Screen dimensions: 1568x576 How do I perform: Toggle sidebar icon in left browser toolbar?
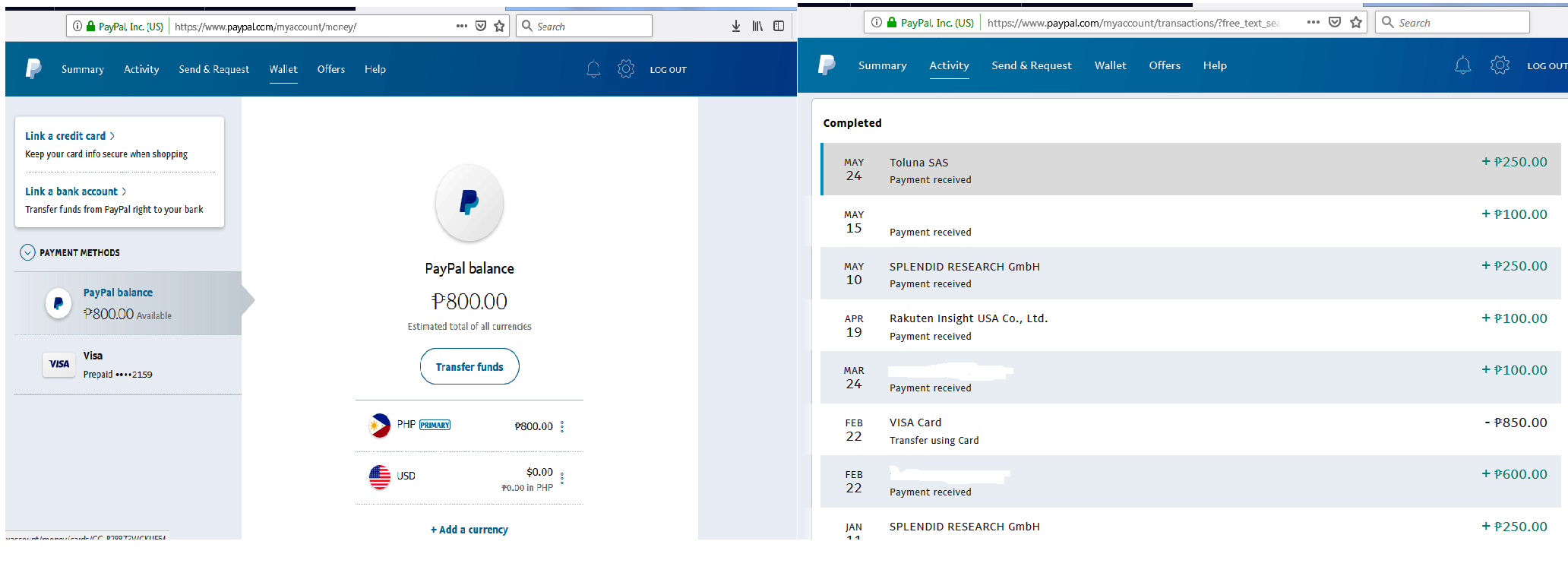[779, 26]
